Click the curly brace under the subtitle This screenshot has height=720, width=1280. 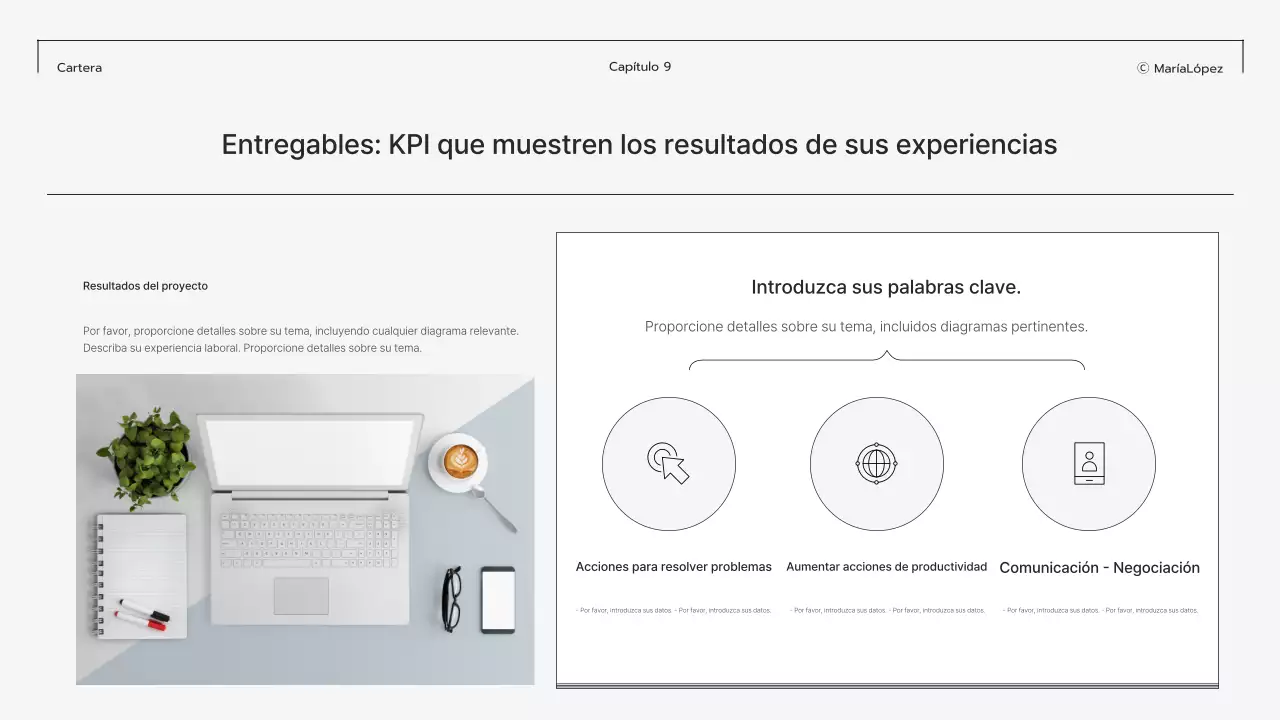coord(886,360)
